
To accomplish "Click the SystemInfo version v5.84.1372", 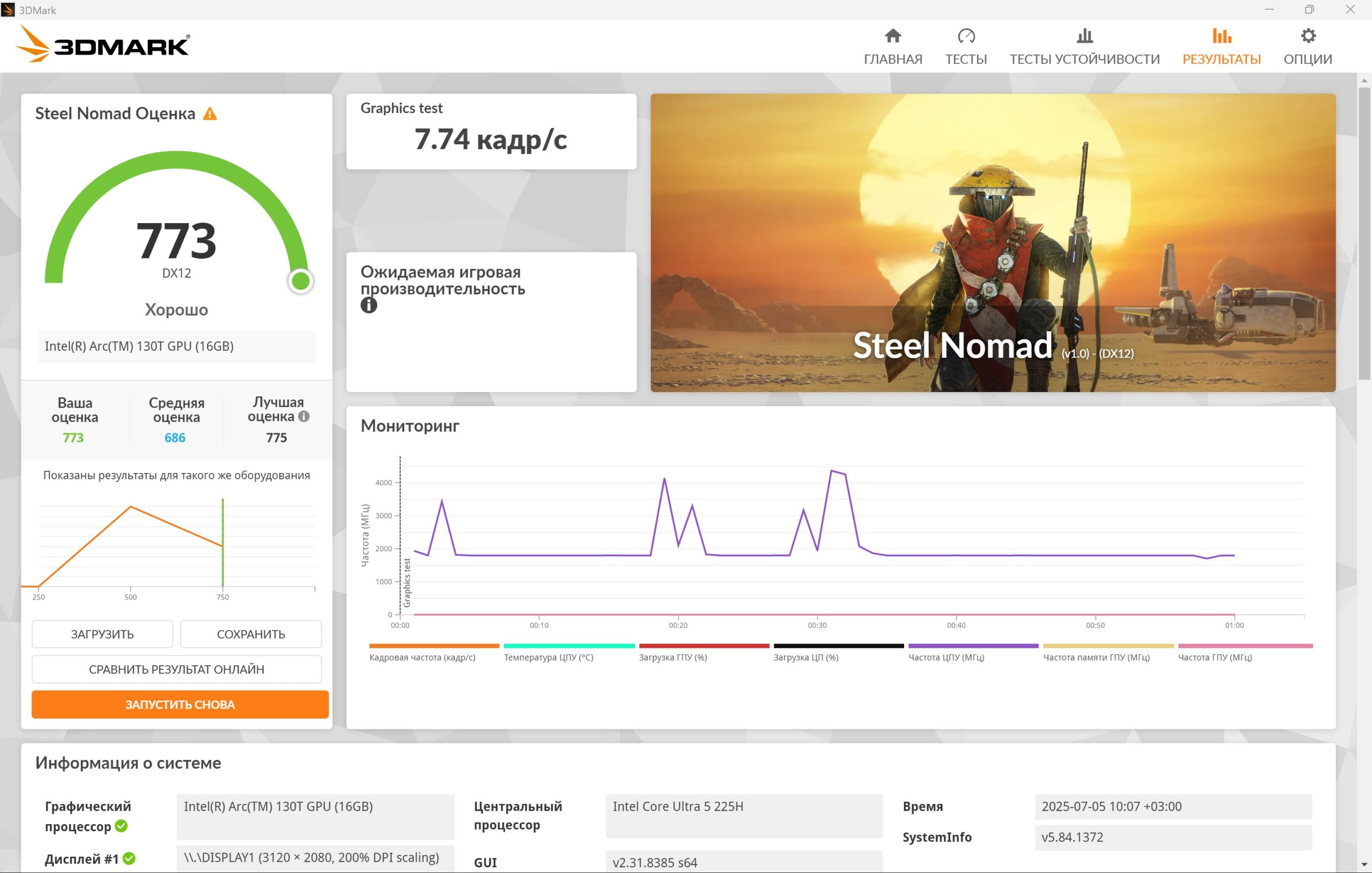I will (1173, 838).
